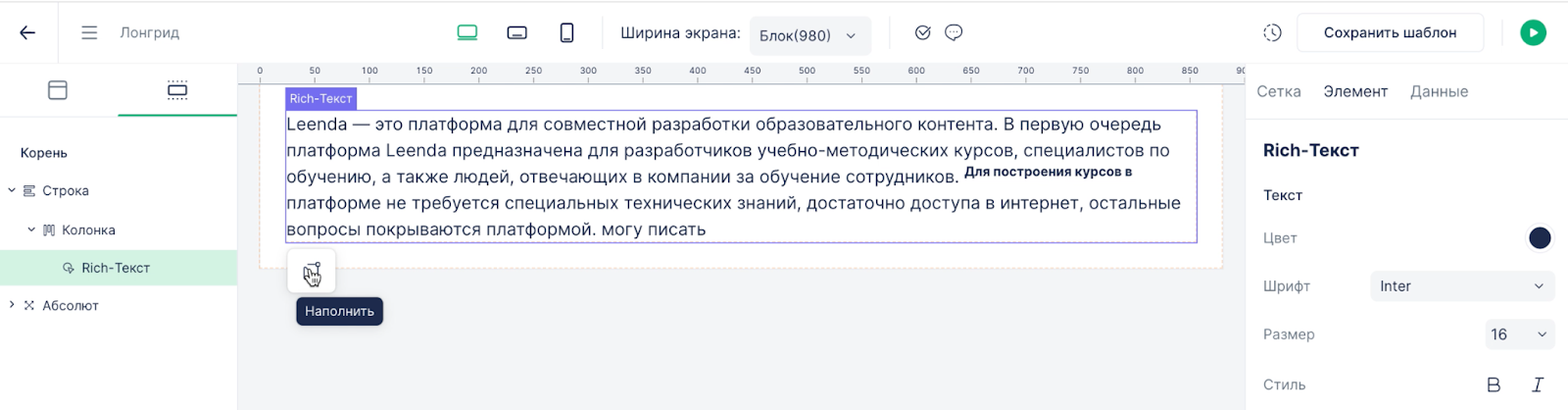
Task: Open the Inter font dropdown
Action: click(x=1461, y=286)
